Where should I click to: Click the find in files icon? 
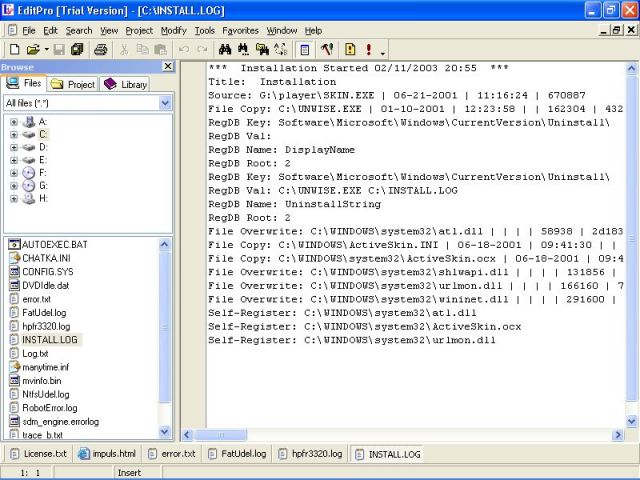point(262,49)
